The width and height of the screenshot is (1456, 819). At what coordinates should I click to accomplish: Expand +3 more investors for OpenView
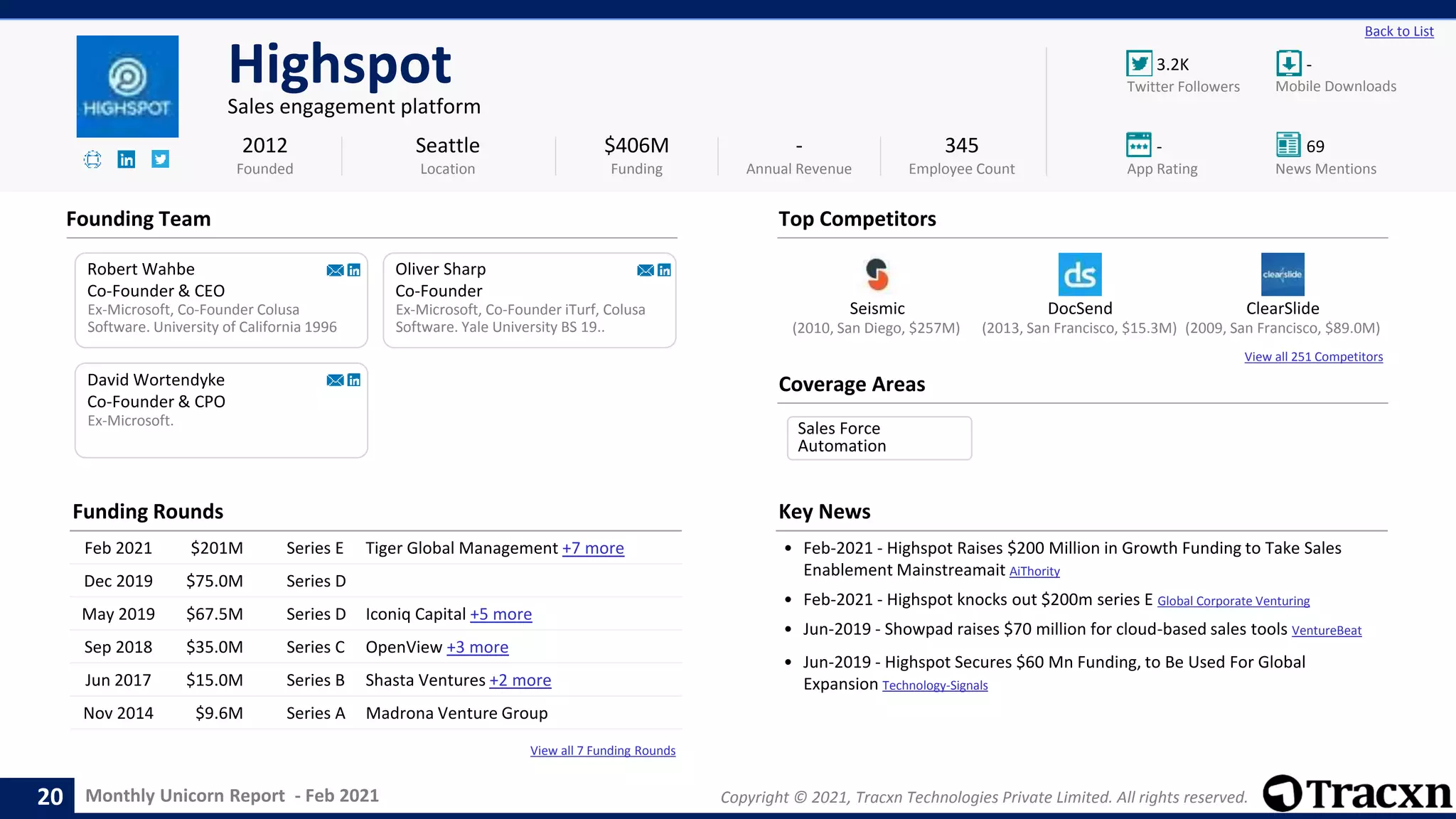point(477,648)
